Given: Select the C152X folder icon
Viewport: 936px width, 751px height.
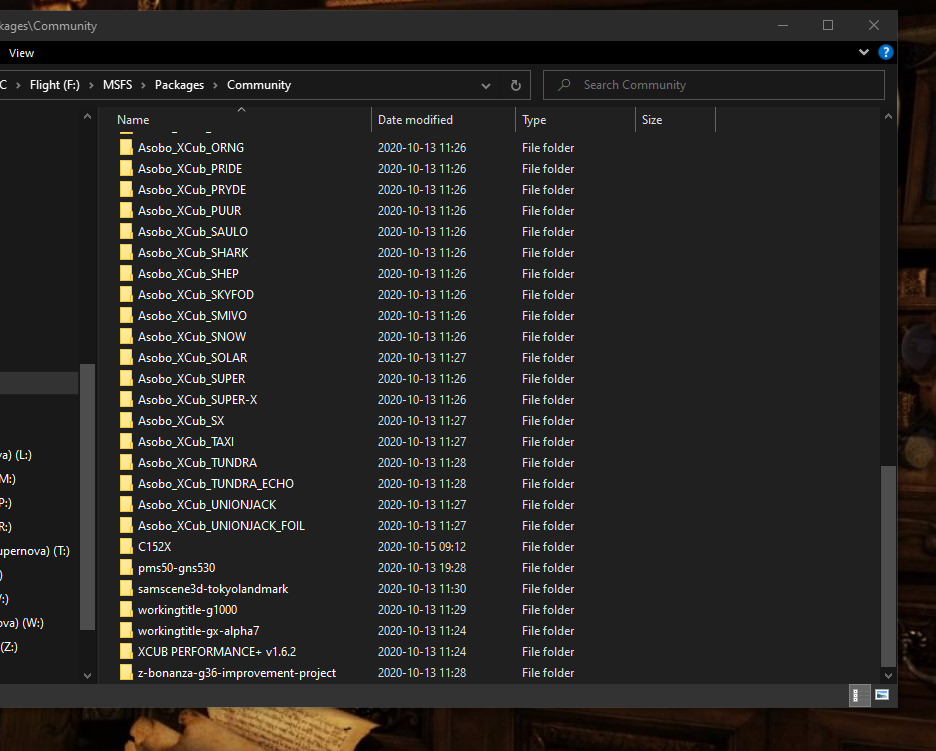Looking at the screenshot, I should [126, 547].
